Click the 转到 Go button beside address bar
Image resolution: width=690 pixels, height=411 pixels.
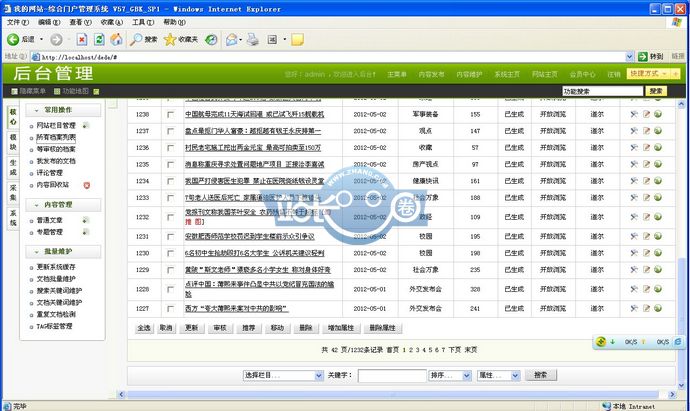coord(650,57)
